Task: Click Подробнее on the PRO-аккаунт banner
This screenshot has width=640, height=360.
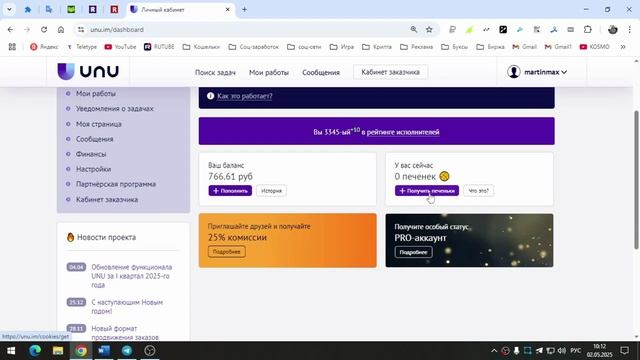Action: (413, 252)
